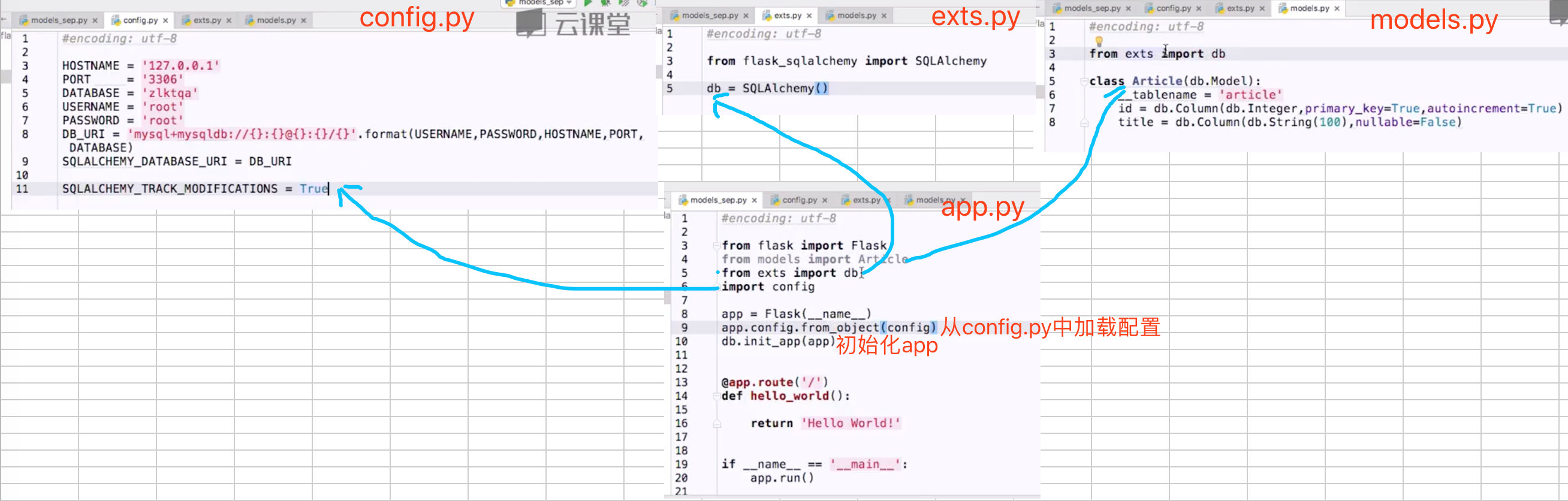Open the models_sep run configuration dropdown

(x=538, y=3)
